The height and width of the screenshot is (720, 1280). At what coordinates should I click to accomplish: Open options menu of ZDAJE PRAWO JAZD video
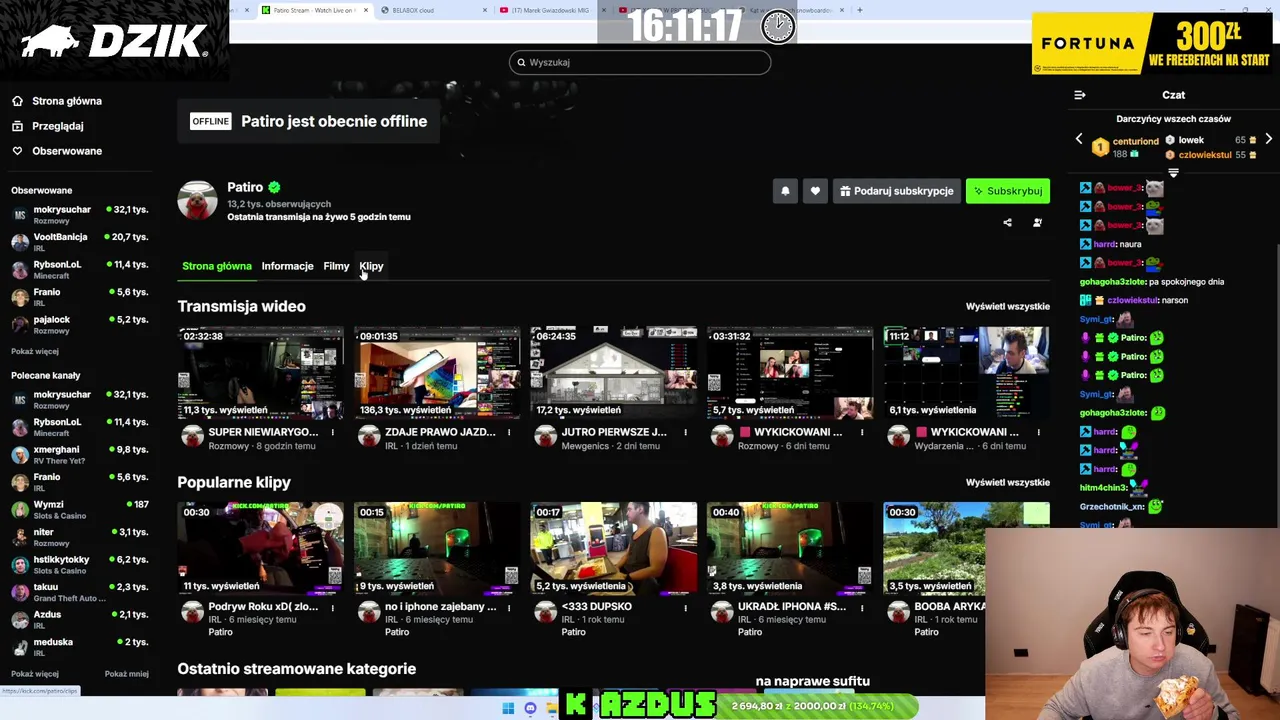coord(509,432)
